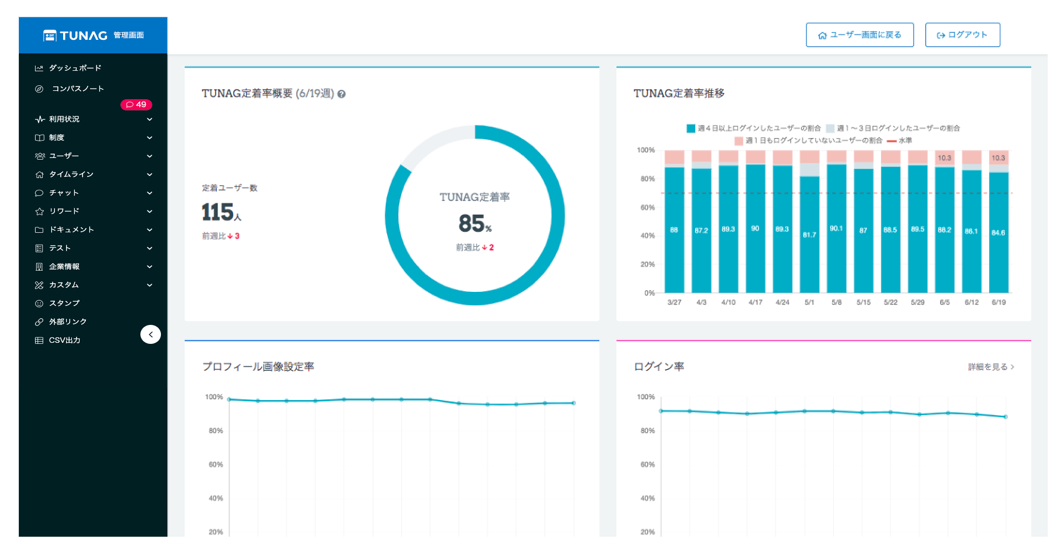Toggle legend 週１日もログインしていない pink swatch

739,140
